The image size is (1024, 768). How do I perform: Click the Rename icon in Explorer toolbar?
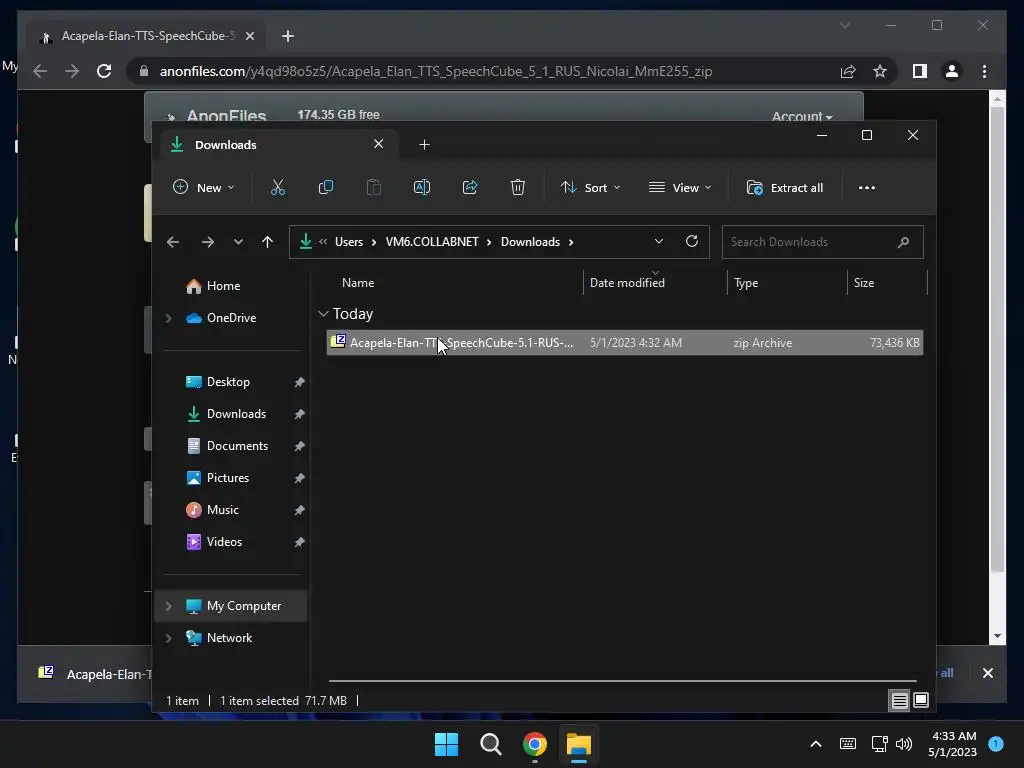pos(422,188)
